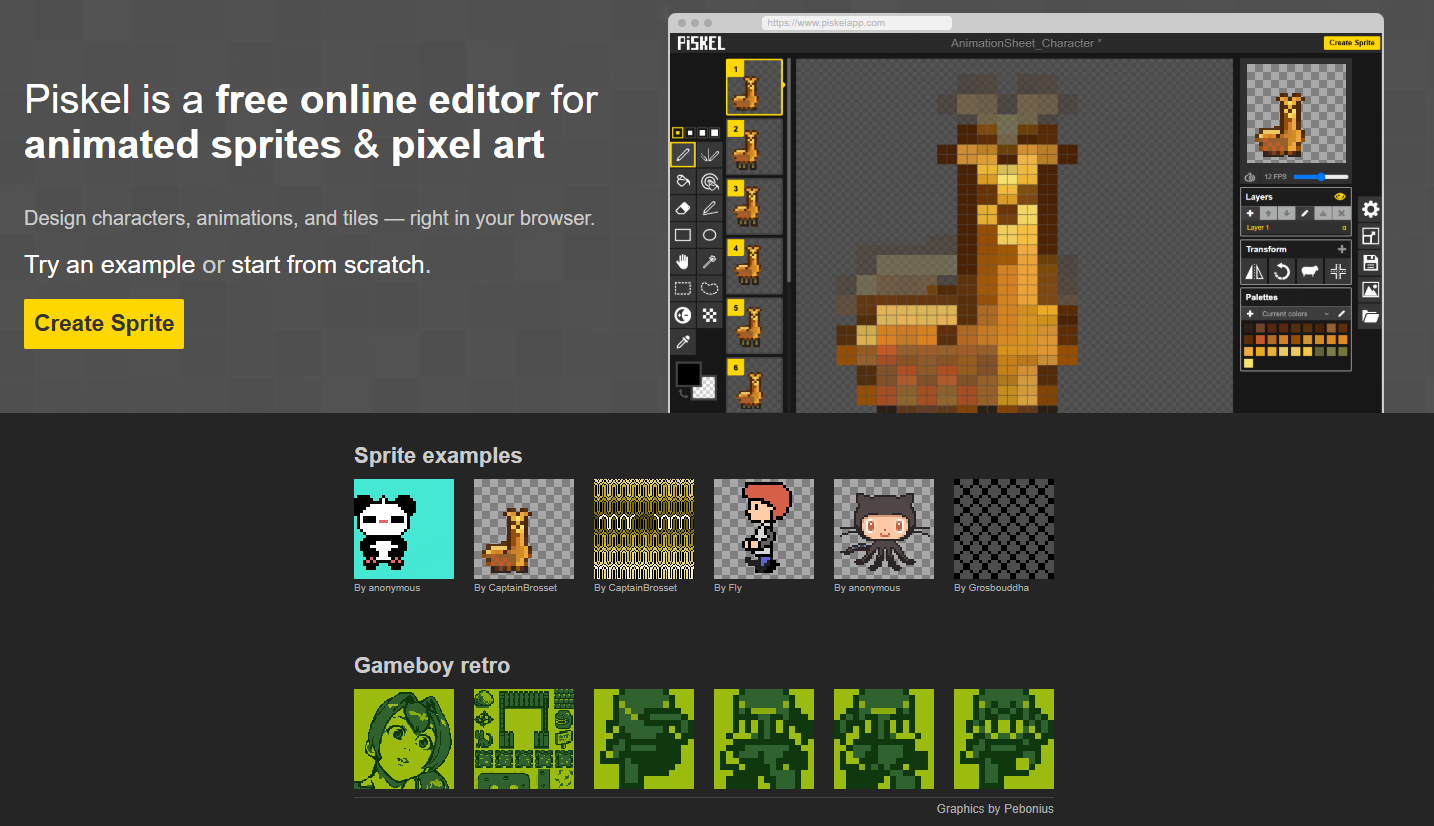Follow the "Try an example" link

pos(110,265)
